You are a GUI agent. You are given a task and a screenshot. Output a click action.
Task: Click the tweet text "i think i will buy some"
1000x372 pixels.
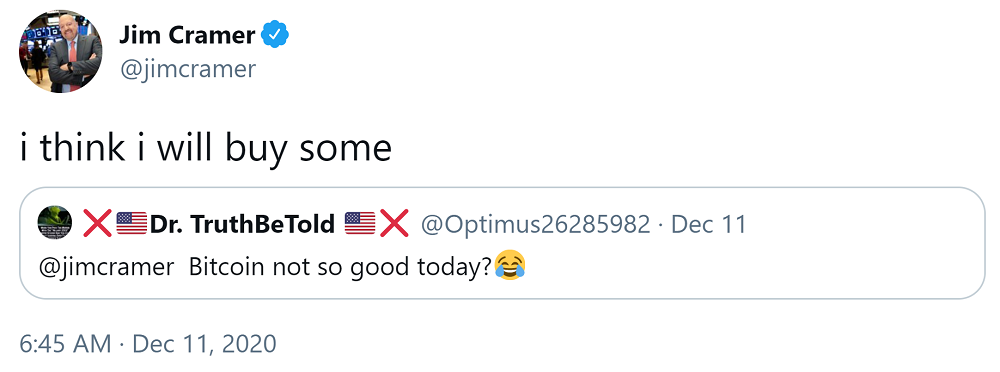[205, 149]
